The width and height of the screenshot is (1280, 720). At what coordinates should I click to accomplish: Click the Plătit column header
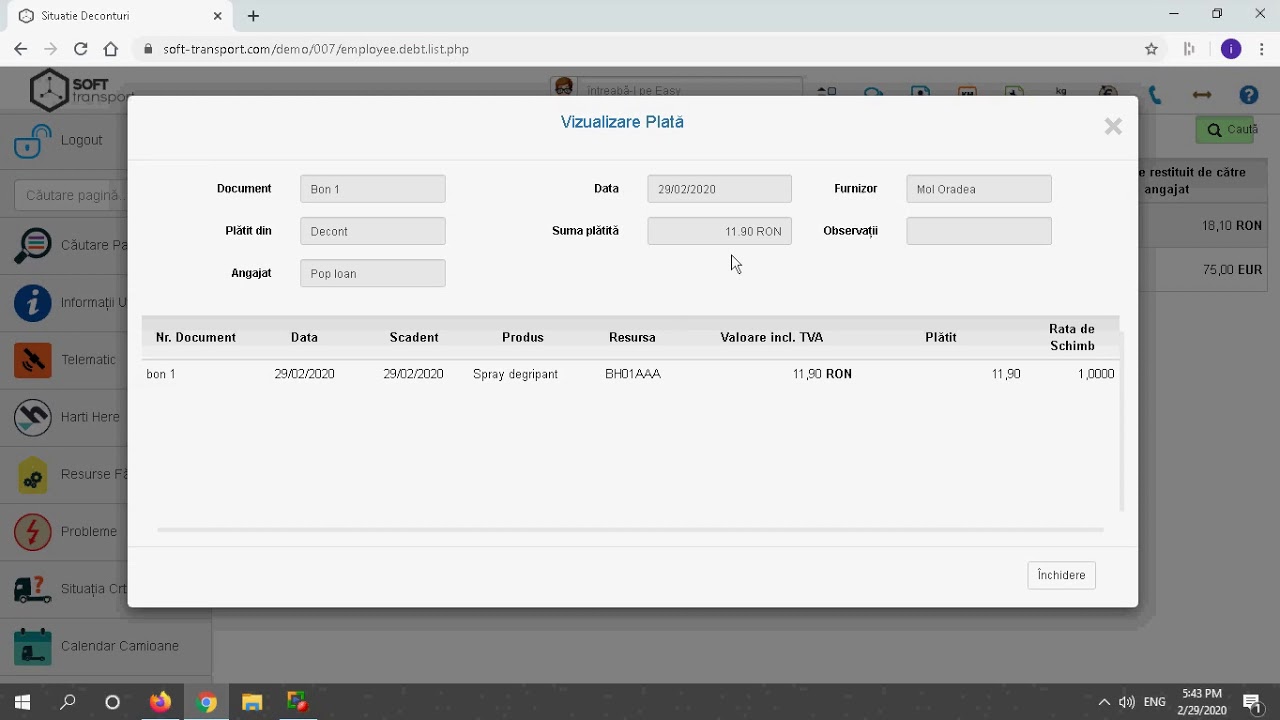[940, 337]
